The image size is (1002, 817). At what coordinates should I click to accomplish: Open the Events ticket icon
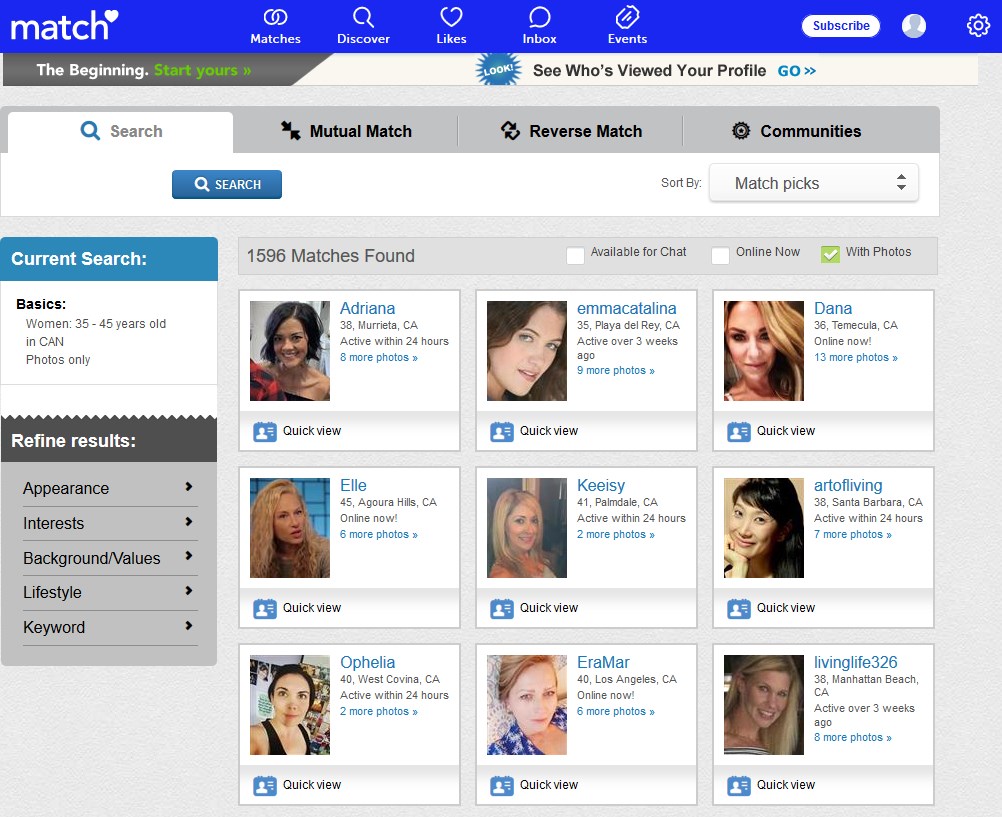coord(627,17)
